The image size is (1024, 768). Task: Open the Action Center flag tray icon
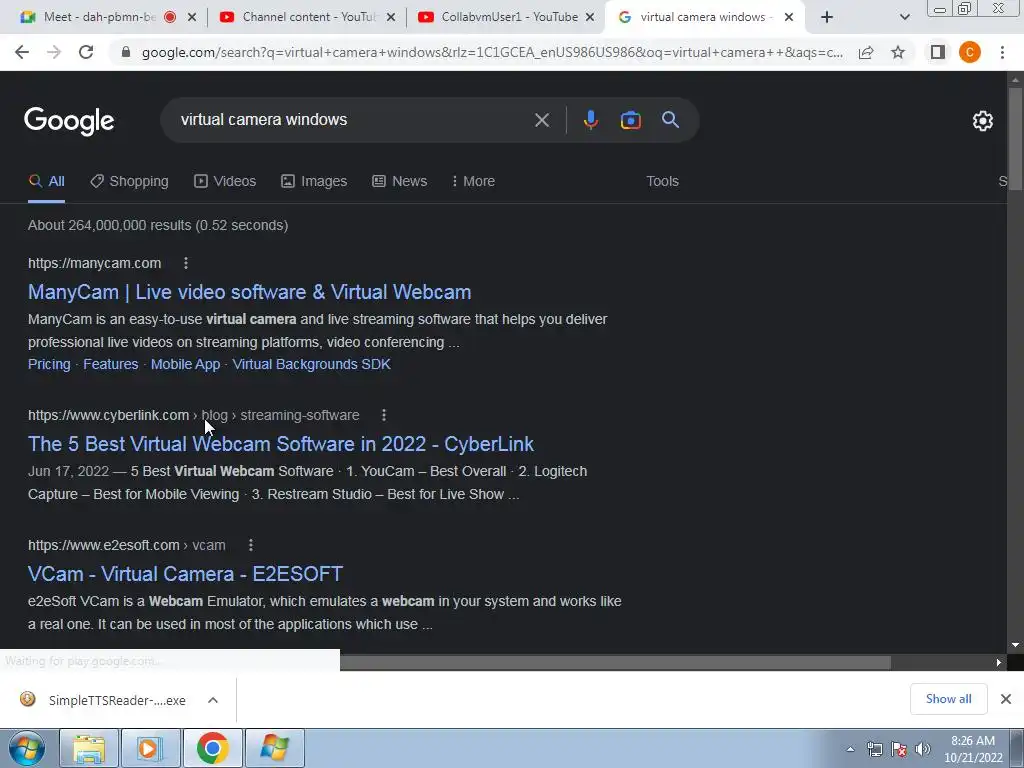[x=899, y=749]
